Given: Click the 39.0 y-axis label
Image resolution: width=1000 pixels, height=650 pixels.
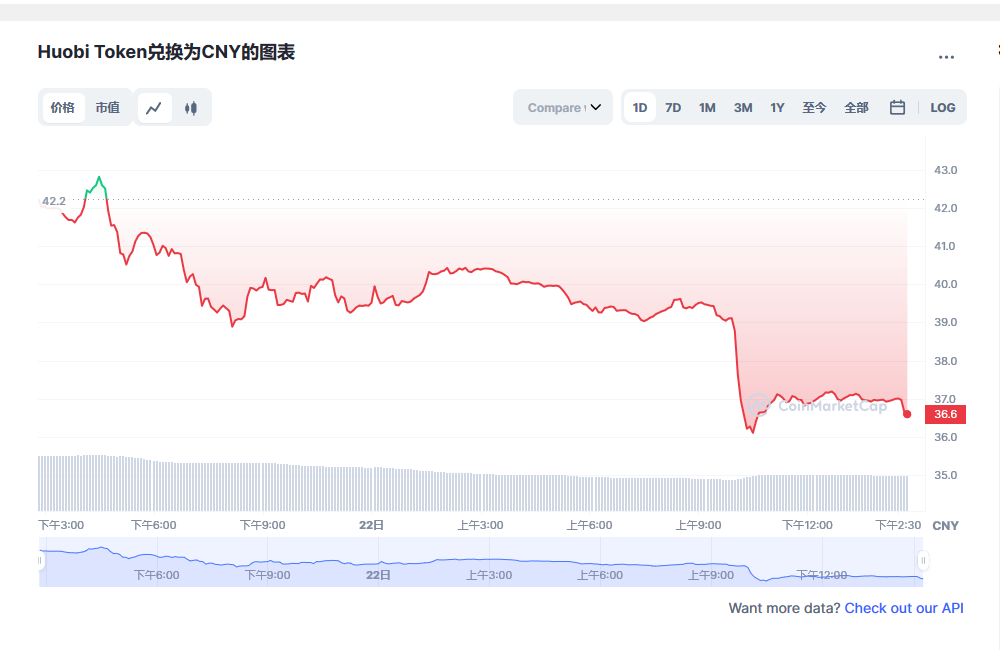Looking at the screenshot, I should click(x=945, y=321).
